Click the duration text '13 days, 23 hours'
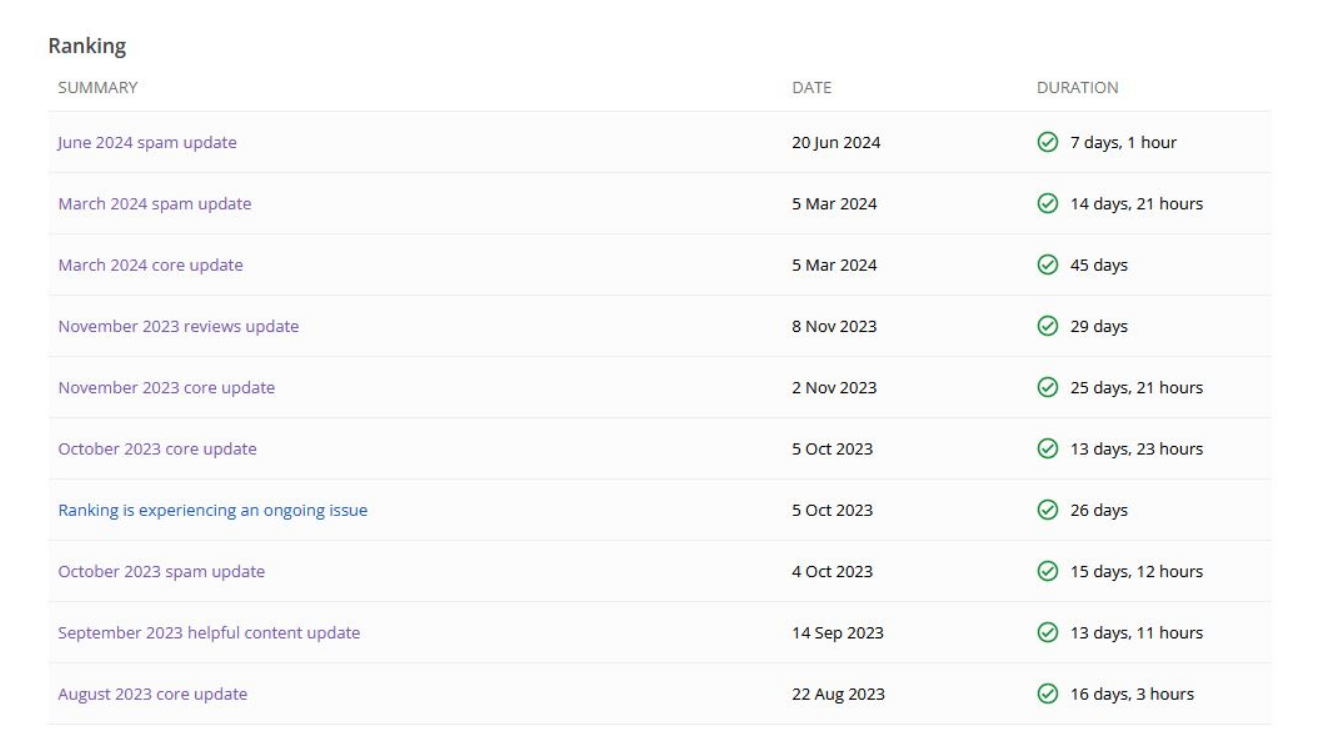 point(1136,449)
